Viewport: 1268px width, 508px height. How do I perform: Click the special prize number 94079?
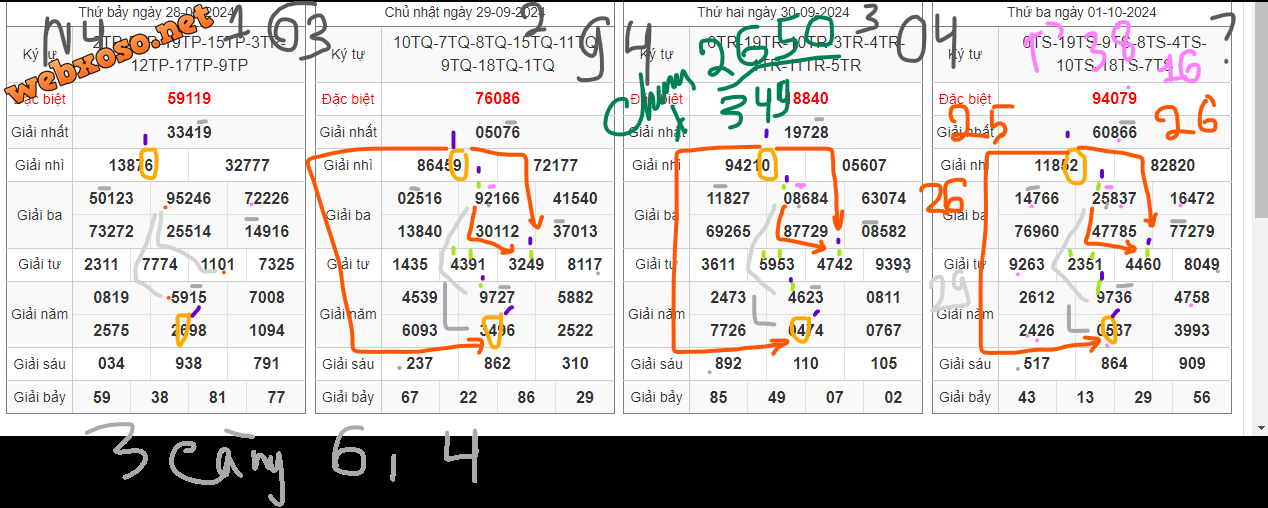click(1114, 99)
